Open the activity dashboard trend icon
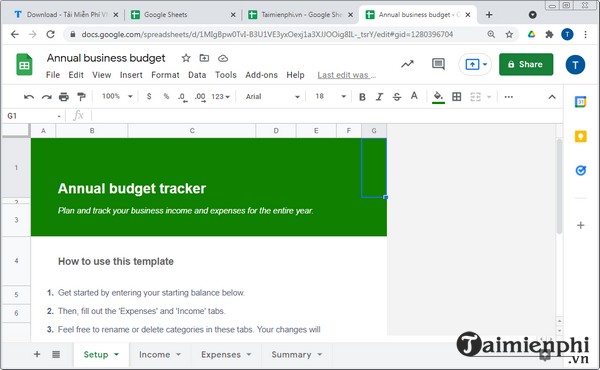This screenshot has height=370, width=600. click(408, 64)
